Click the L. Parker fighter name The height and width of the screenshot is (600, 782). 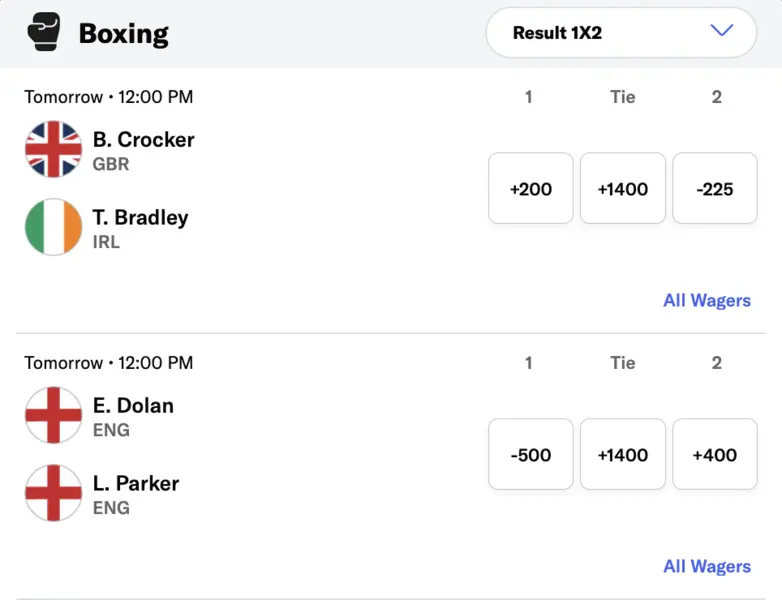coord(136,483)
